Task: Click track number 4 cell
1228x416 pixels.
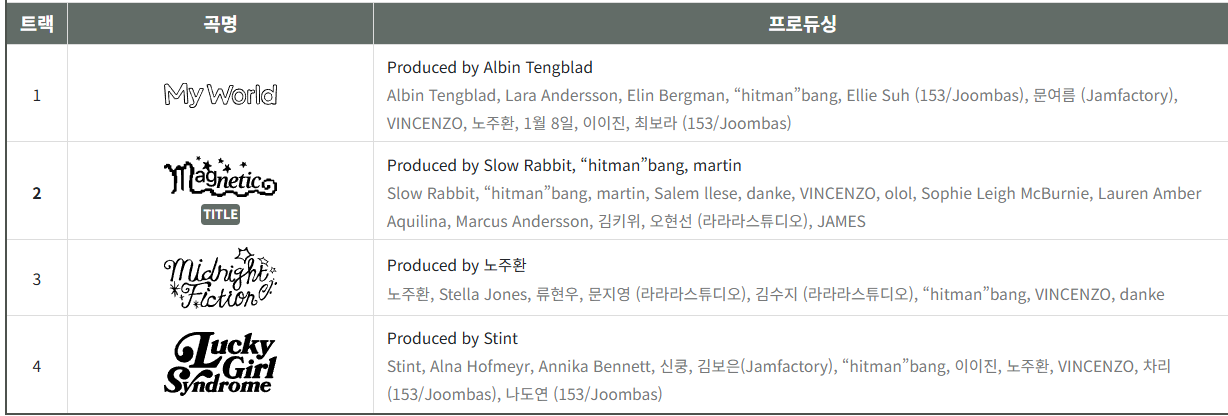Action: coord(37,365)
